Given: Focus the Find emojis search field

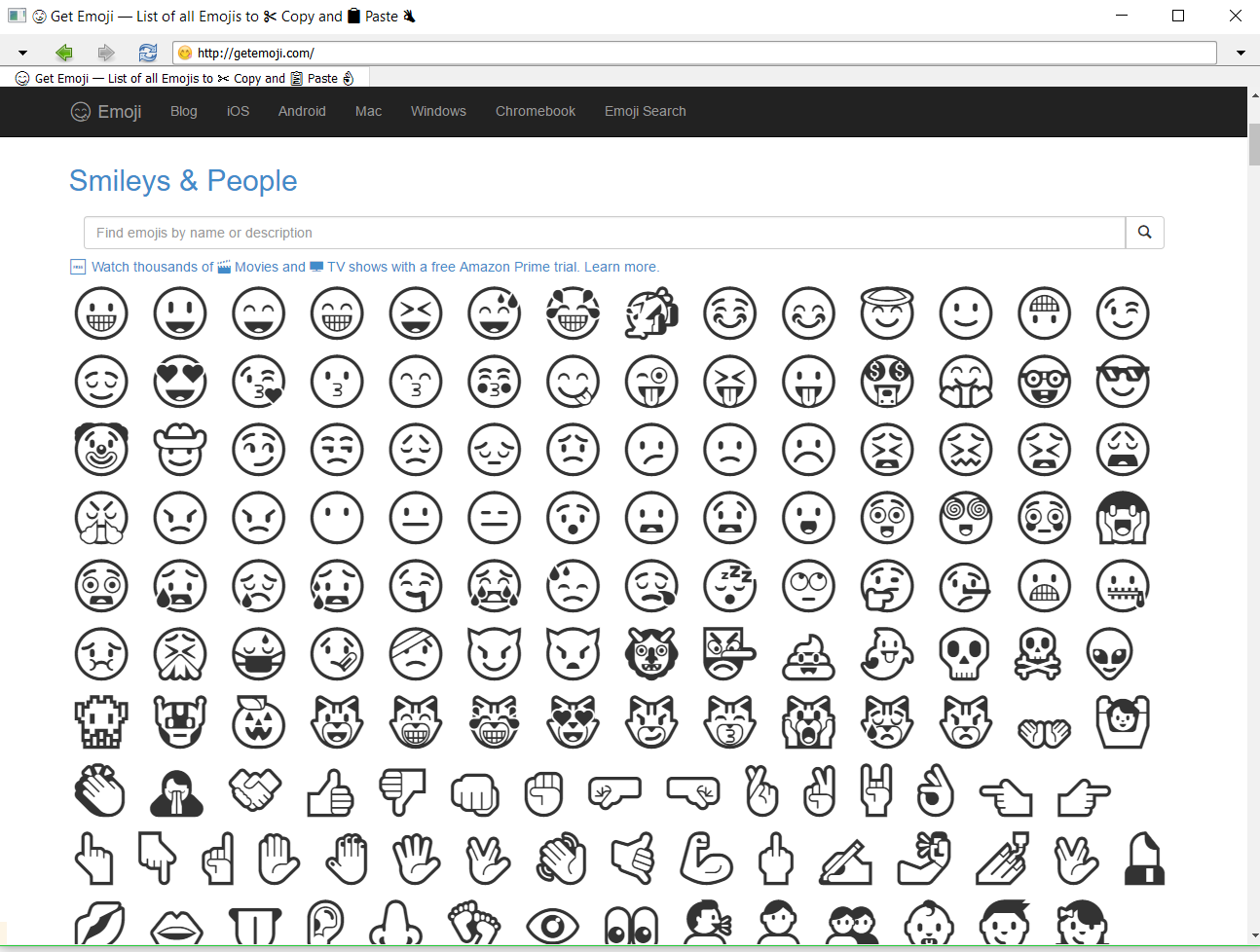Looking at the screenshot, I should pos(604,233).
